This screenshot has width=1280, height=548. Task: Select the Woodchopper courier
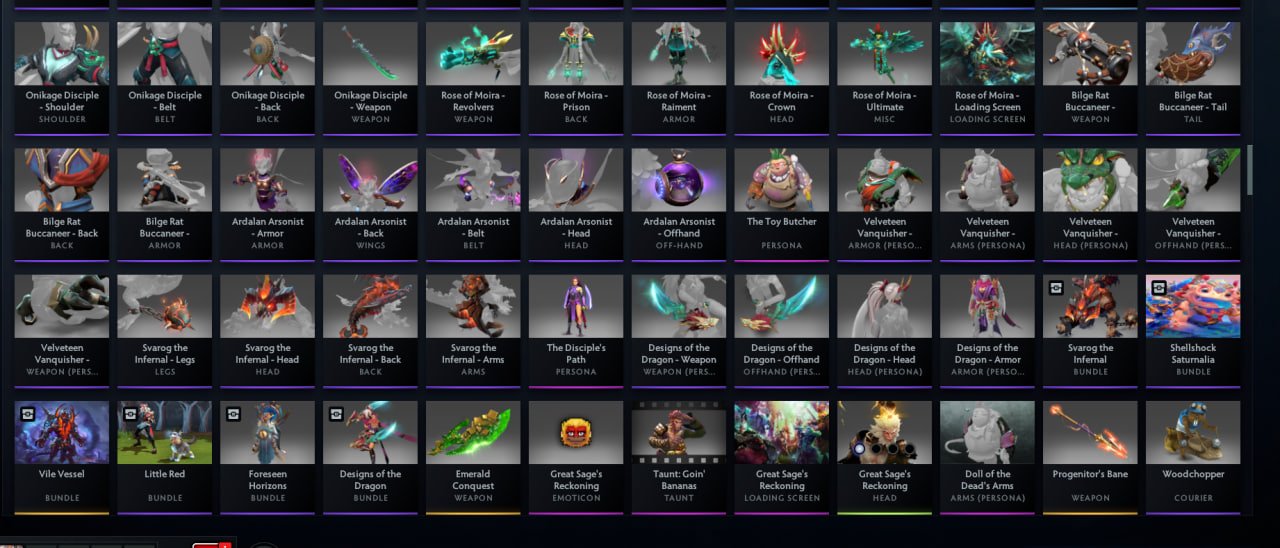[x=1193, y=456]
